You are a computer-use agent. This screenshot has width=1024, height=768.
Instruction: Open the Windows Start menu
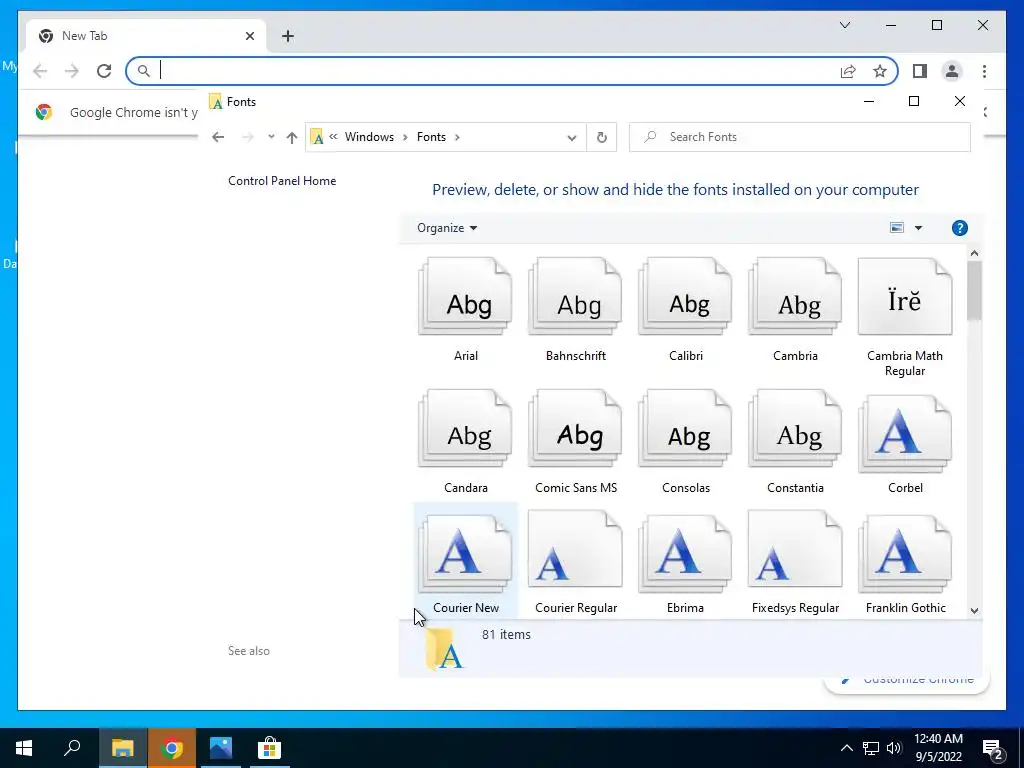(24, 748)
